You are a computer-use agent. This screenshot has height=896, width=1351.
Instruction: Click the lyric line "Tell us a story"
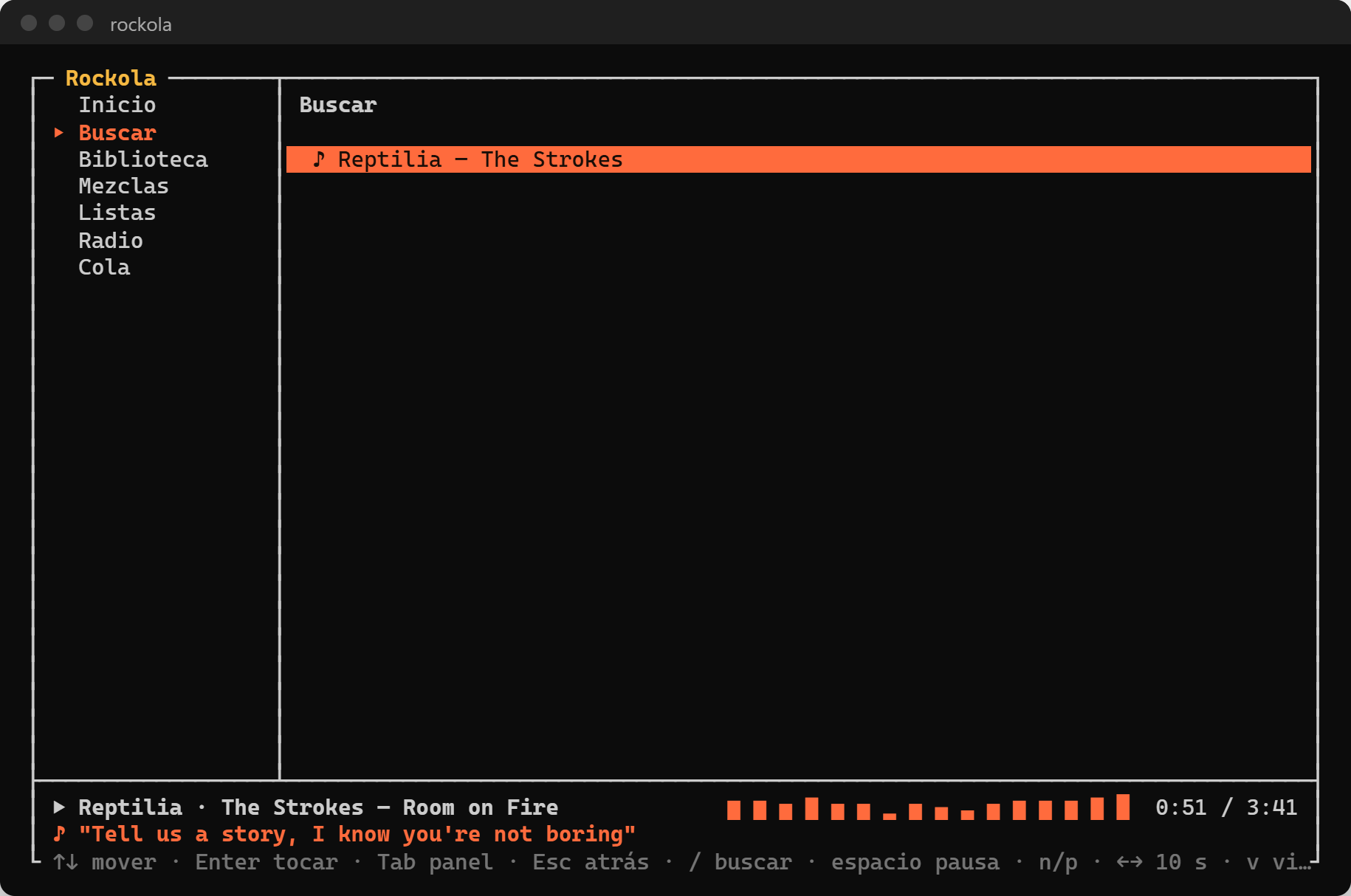(x=357, y=834)
